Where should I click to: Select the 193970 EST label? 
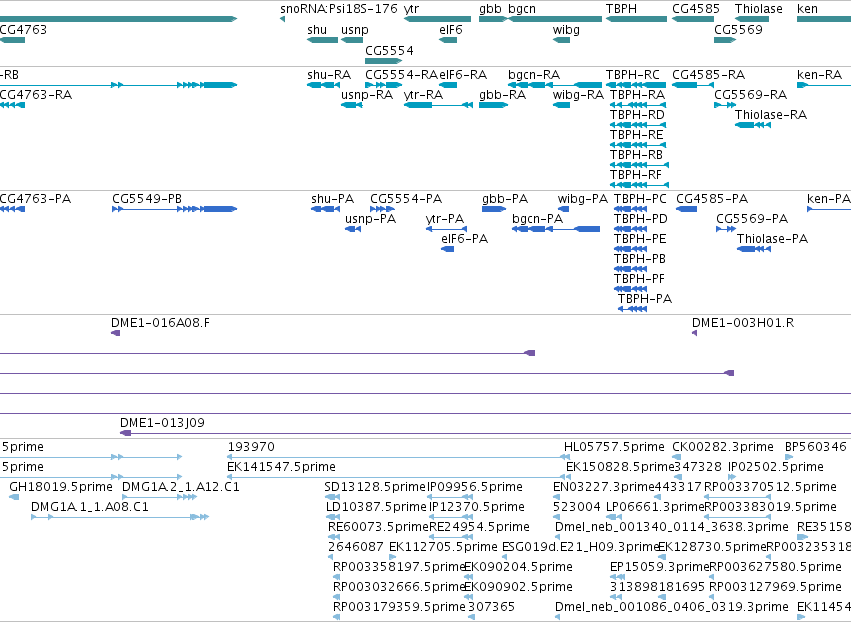pos(251,447)
